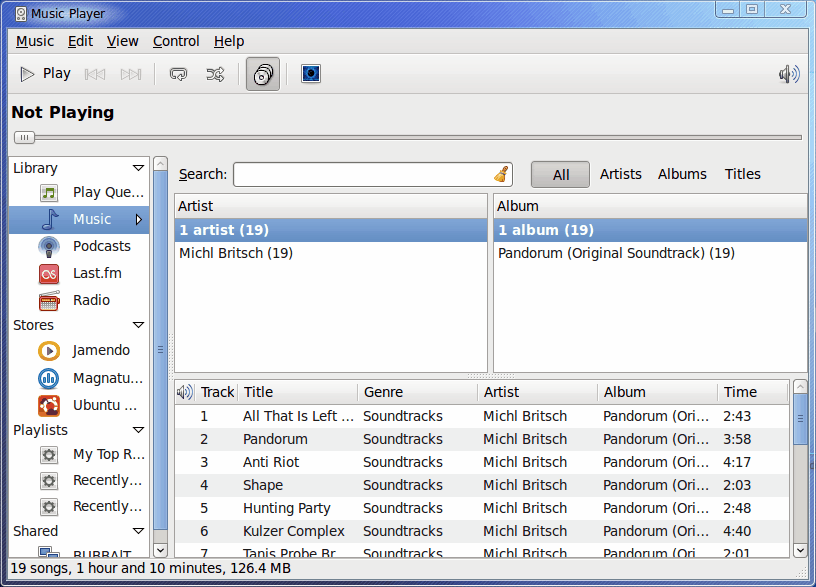
Task: Open the Control menu
Action: click(x=176, y=41)
